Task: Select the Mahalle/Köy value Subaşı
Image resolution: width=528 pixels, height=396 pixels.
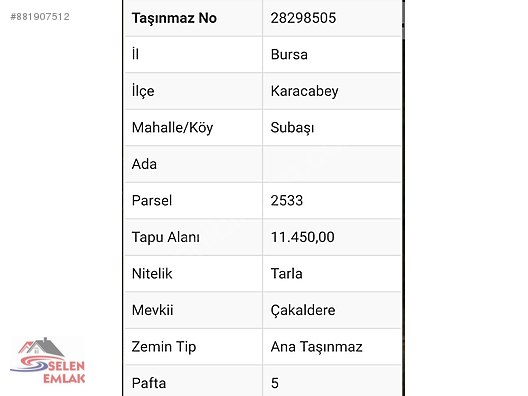Action: [x=292, y=128]
